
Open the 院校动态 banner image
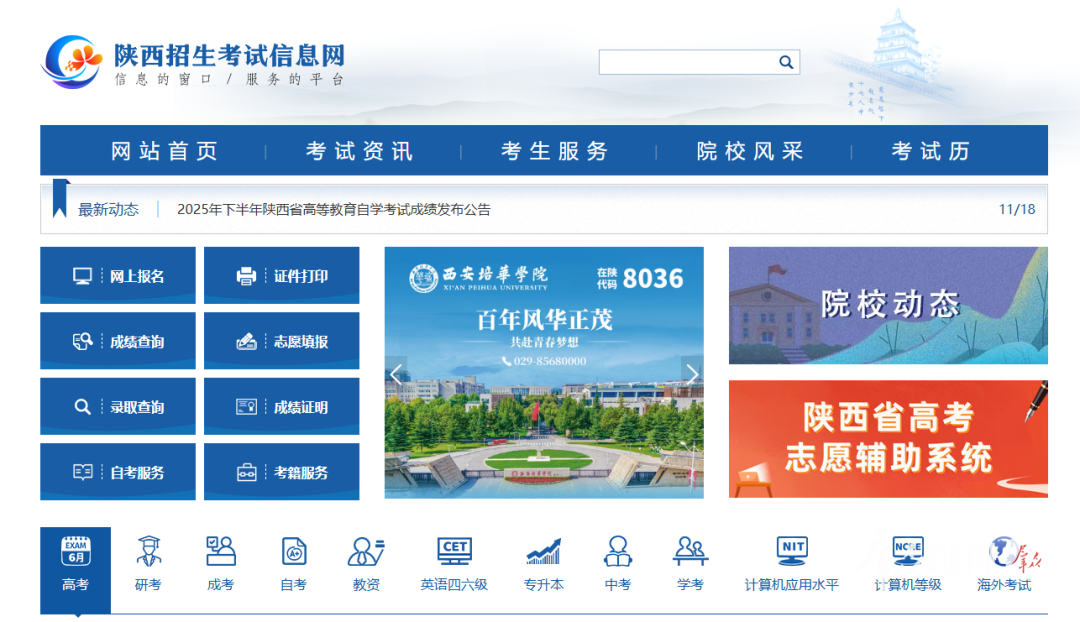pos(888,305)
